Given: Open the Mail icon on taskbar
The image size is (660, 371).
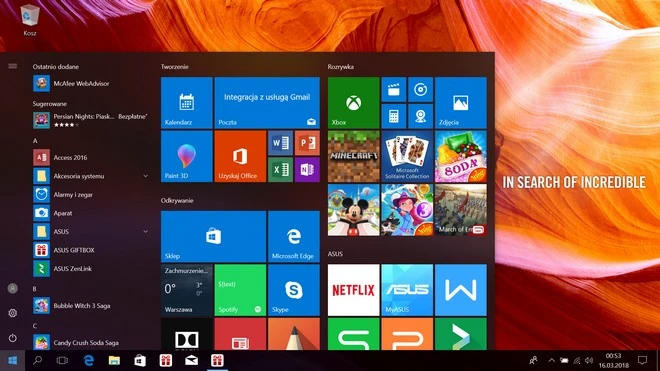Looking at the screenshot, I should tap(192, 360).
